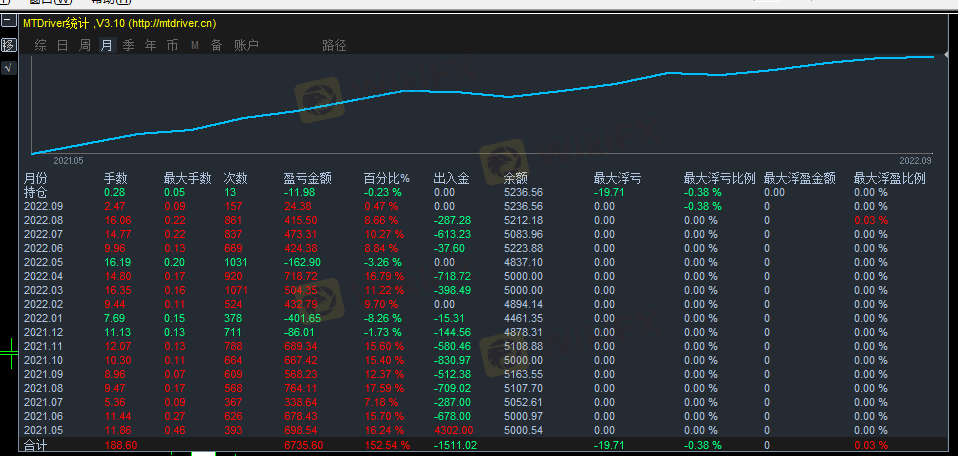Switch to the 日 daily tab
This screenshot has width=958, height=456.
62,45
